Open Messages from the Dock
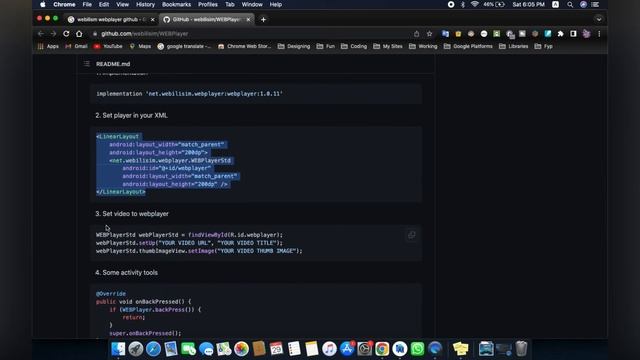Image resolution: width=640 pixels, height=360 pixels. 206,349
